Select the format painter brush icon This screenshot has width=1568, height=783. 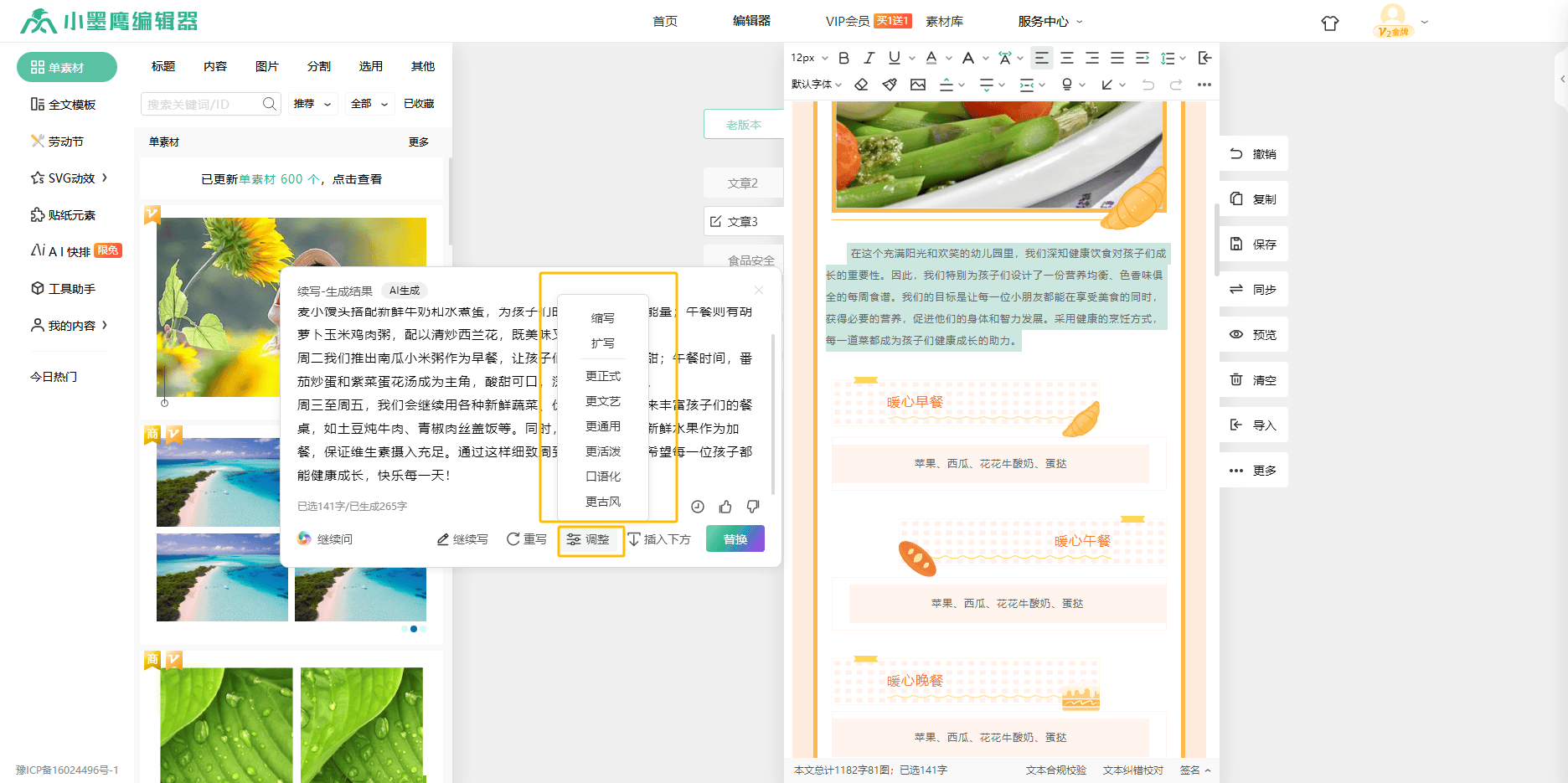tap(890, 85)
